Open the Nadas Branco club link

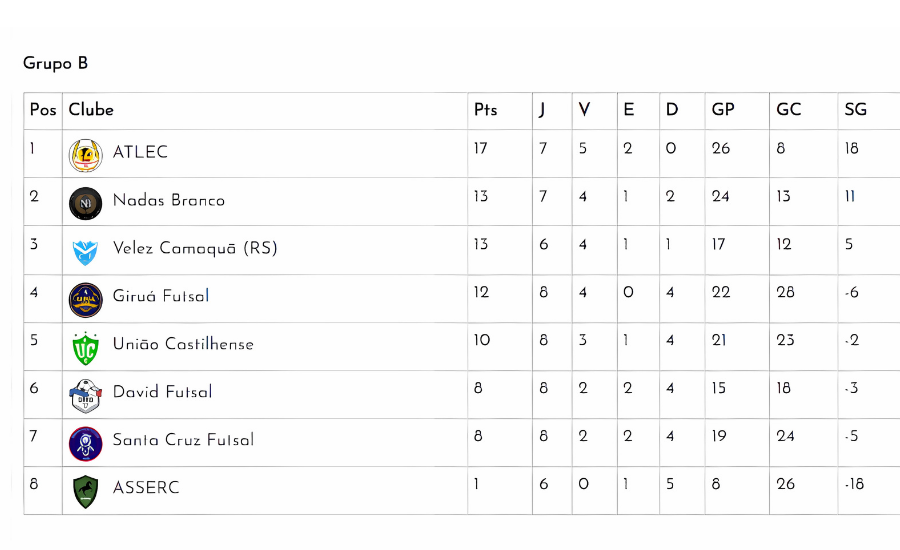(x=169, y=200)
